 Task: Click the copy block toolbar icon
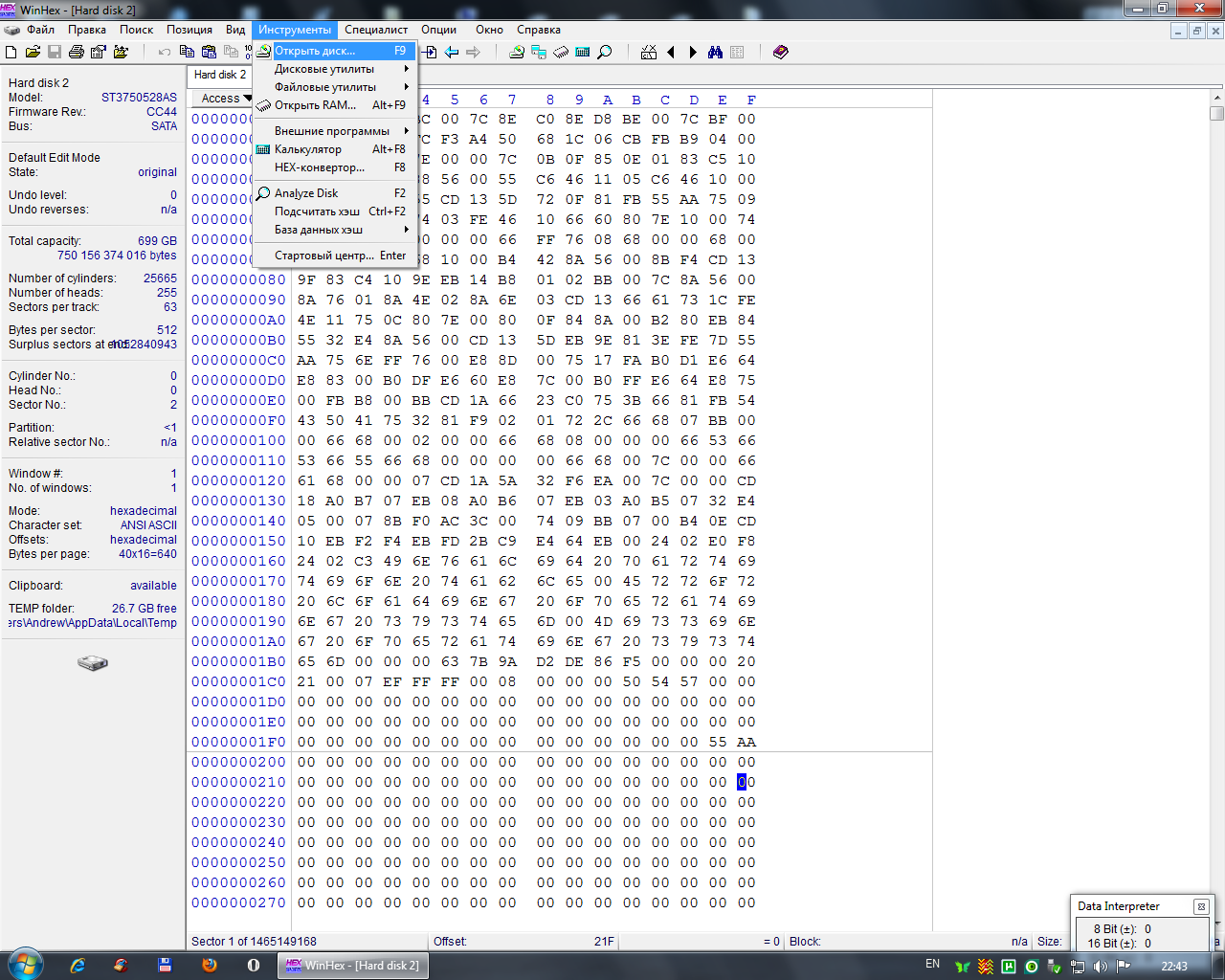tap(187, 52)
